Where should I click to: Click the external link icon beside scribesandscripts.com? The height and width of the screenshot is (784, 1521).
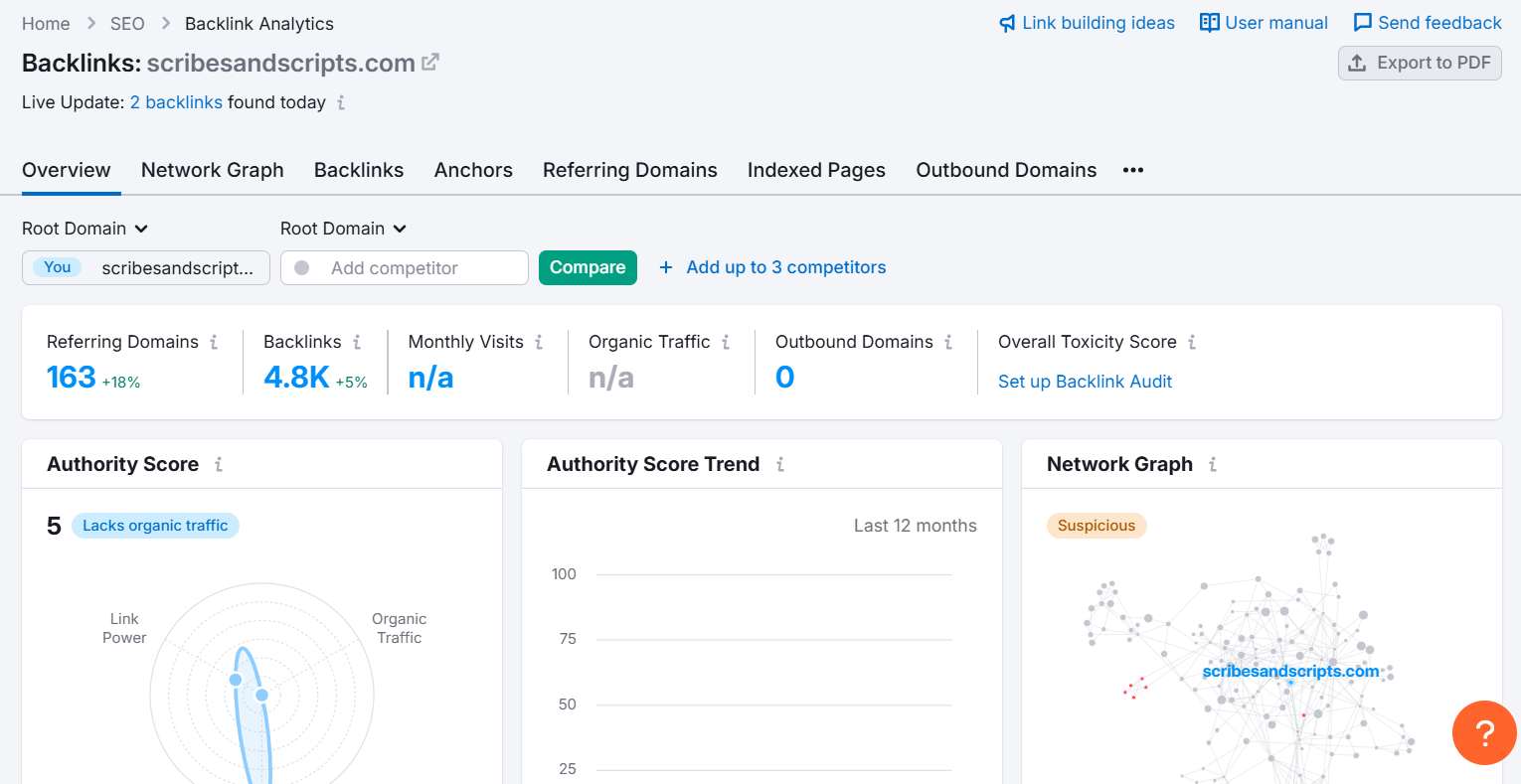(x=430, y=63)
